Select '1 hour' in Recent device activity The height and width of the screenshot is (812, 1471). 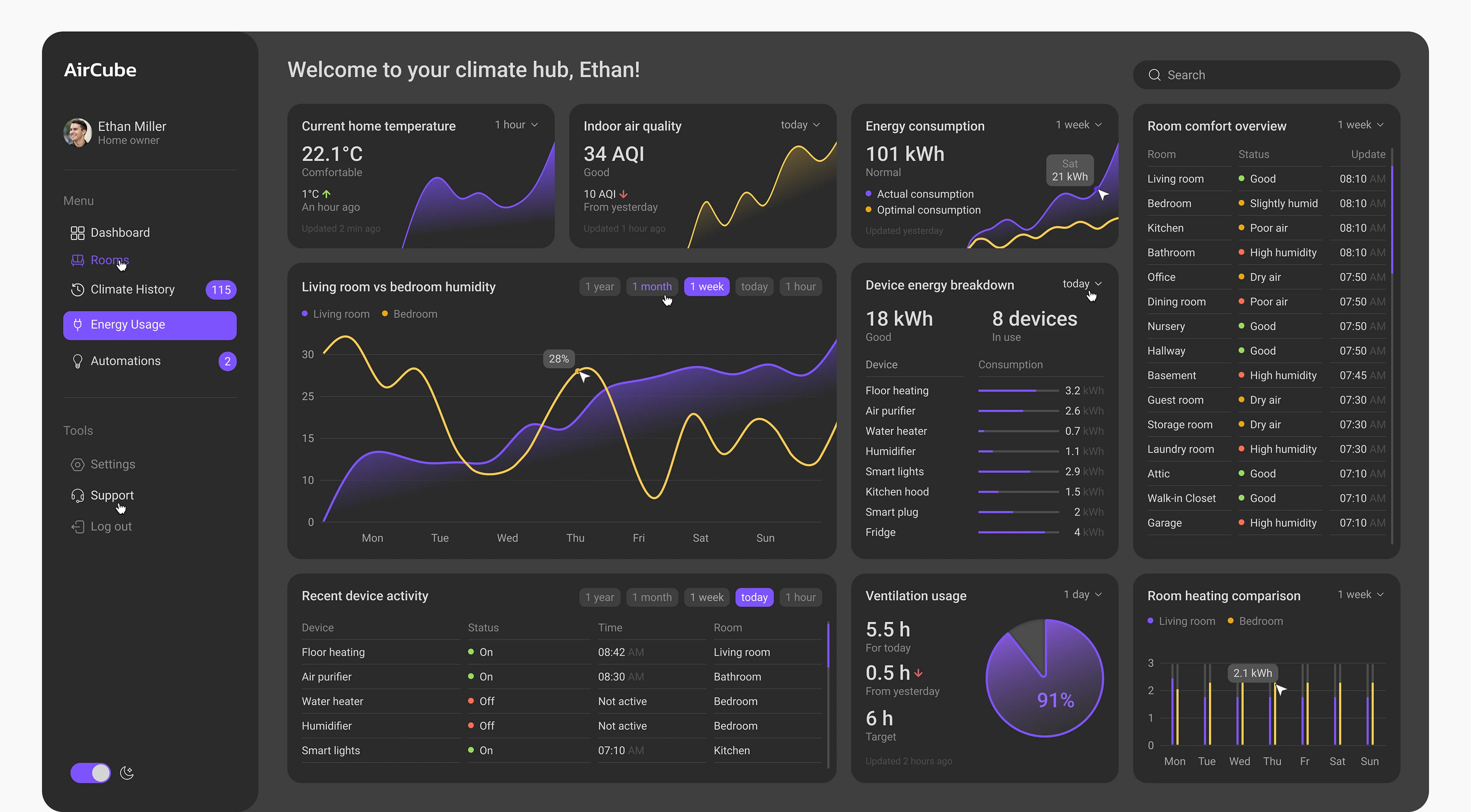click(x=800, y=597)
